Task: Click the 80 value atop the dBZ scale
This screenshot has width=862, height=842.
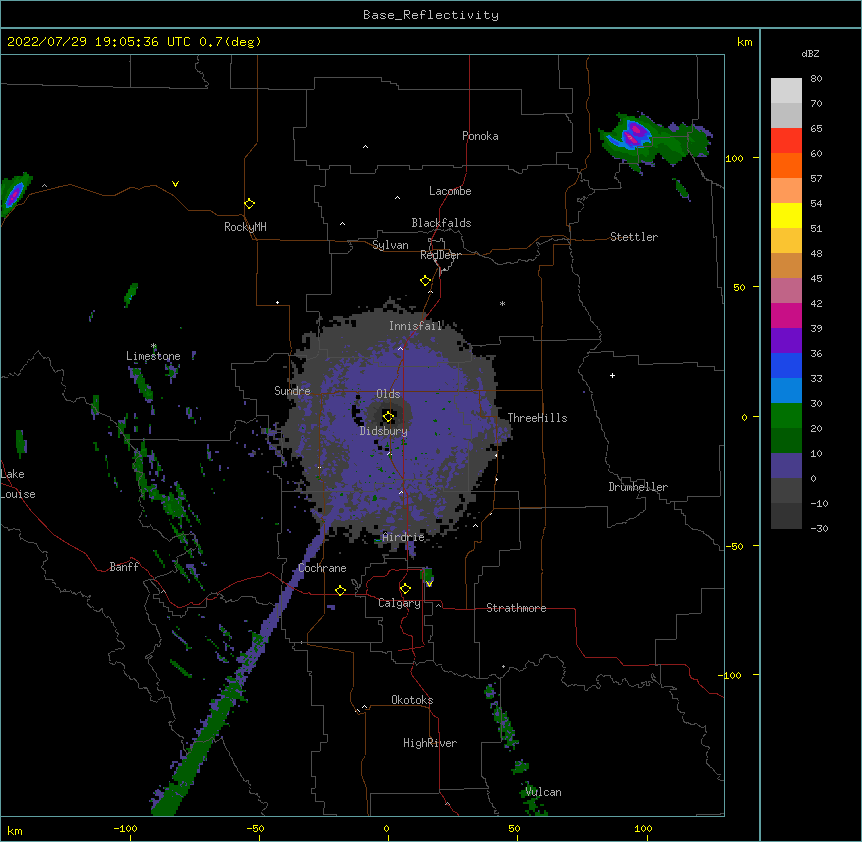Action: click(816, 79)
